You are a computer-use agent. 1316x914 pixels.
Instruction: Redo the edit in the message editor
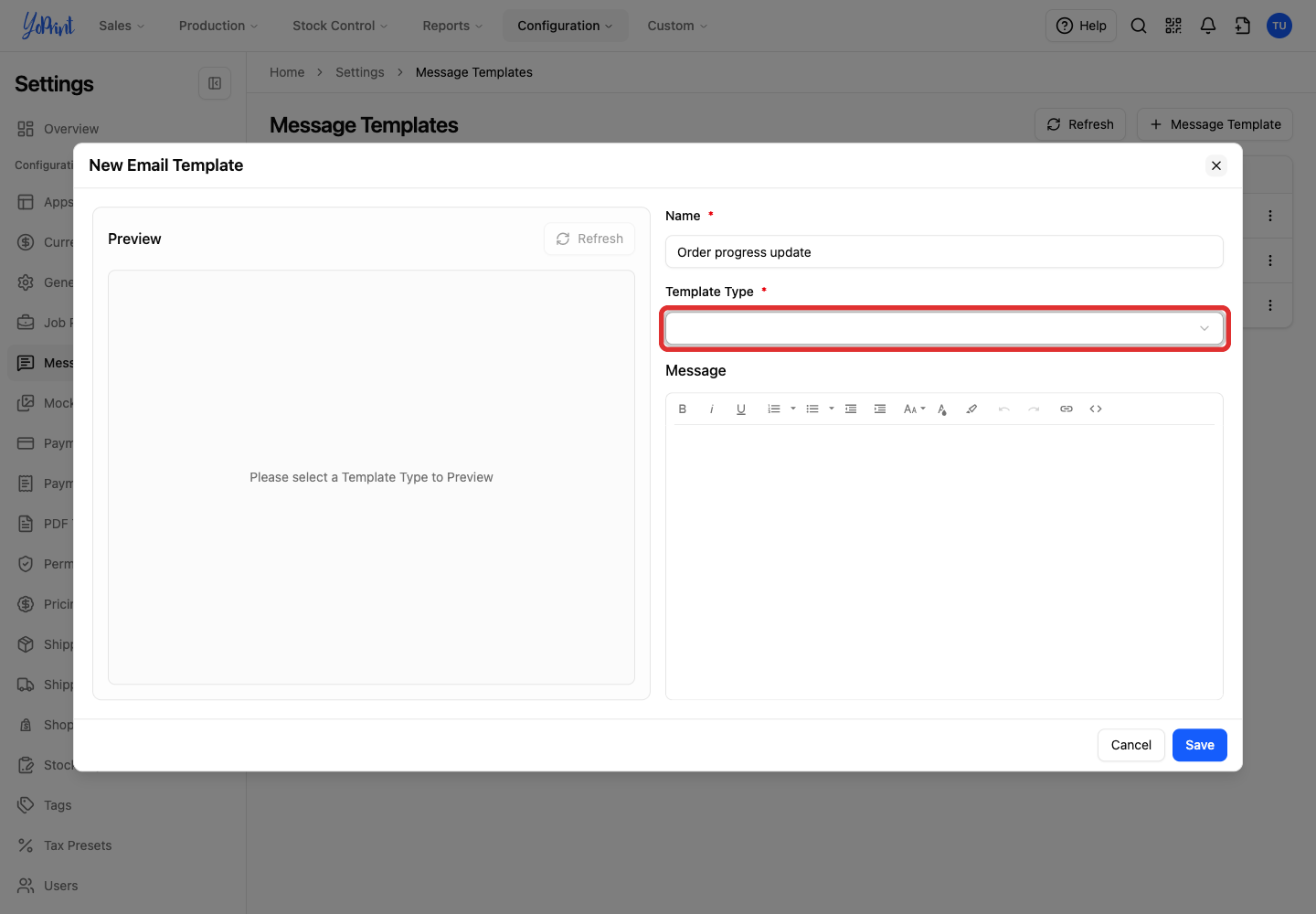click(x=1034, y=409)
